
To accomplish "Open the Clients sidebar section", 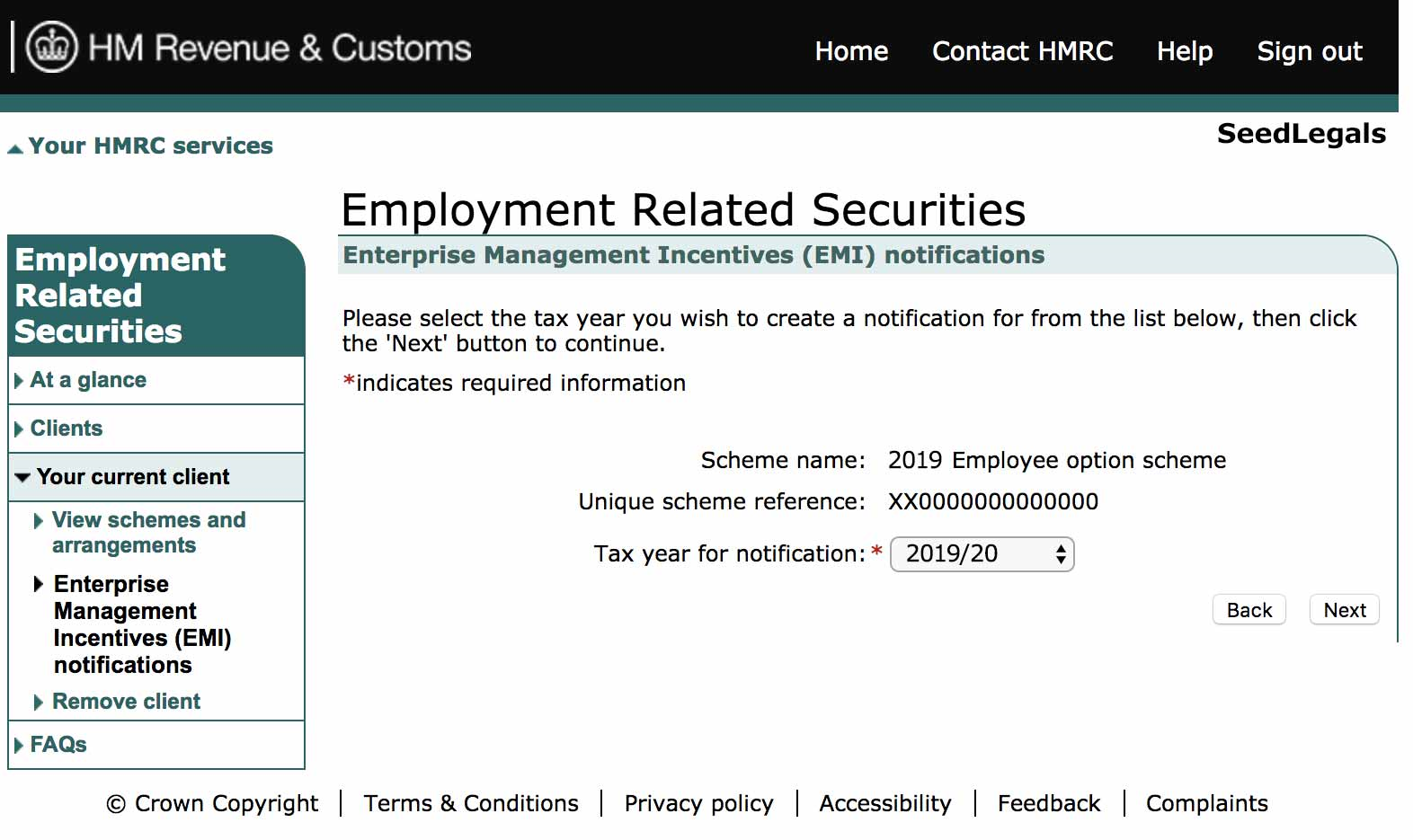I will tap(67, 429).
